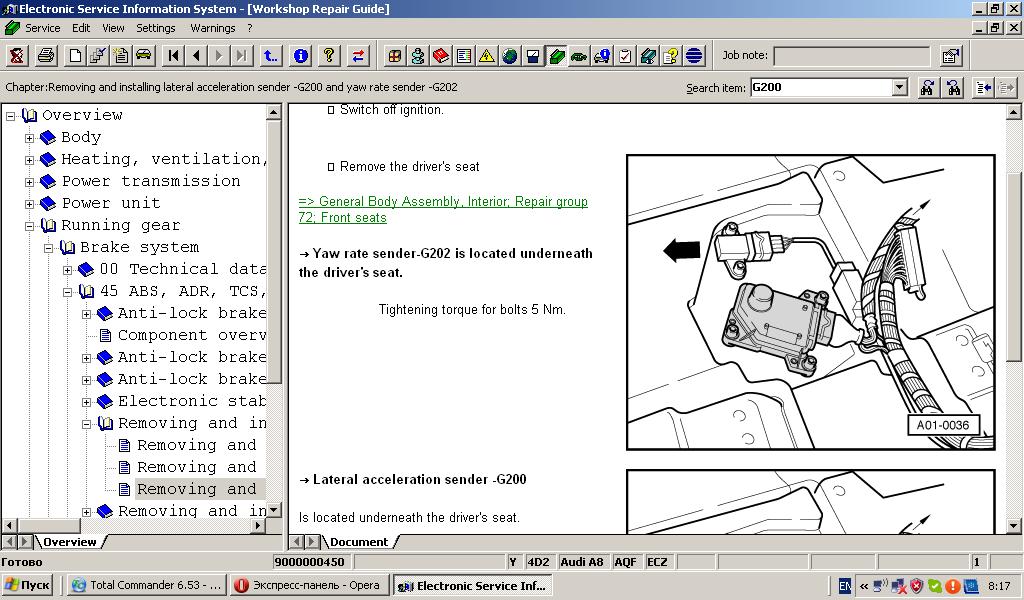Open the Search item dropdown arrow
This screenshot has width=1024, height=600.
(899, 88)
